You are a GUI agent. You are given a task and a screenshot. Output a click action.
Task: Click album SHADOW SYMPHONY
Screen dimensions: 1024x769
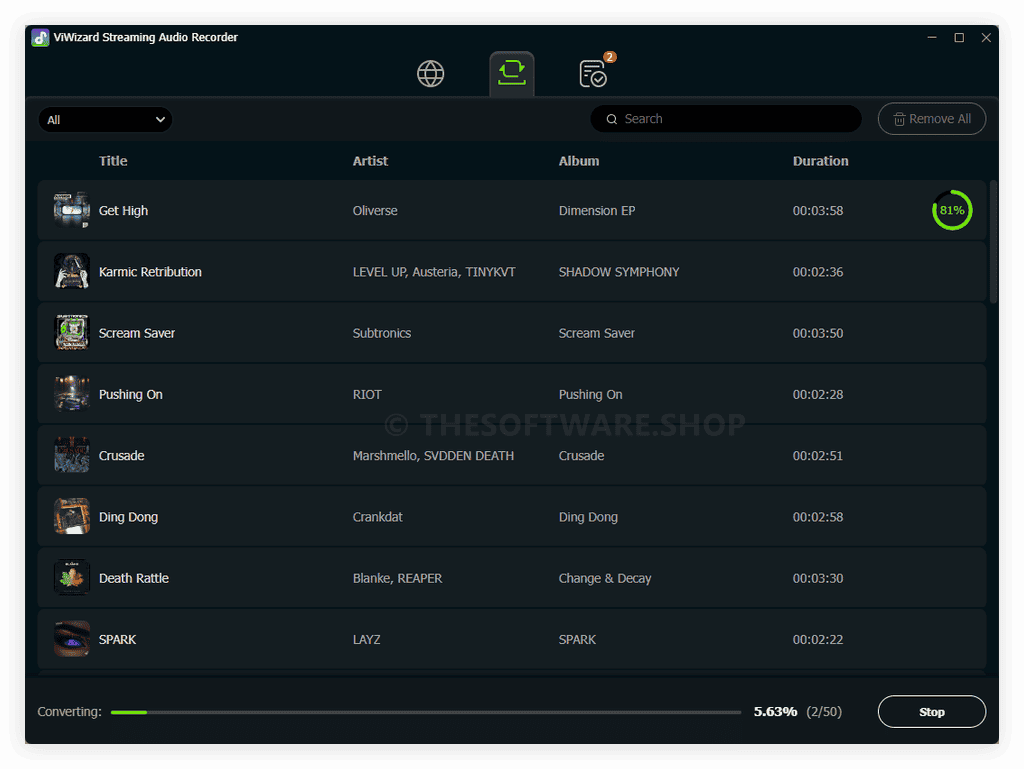(x=619, y=272)
